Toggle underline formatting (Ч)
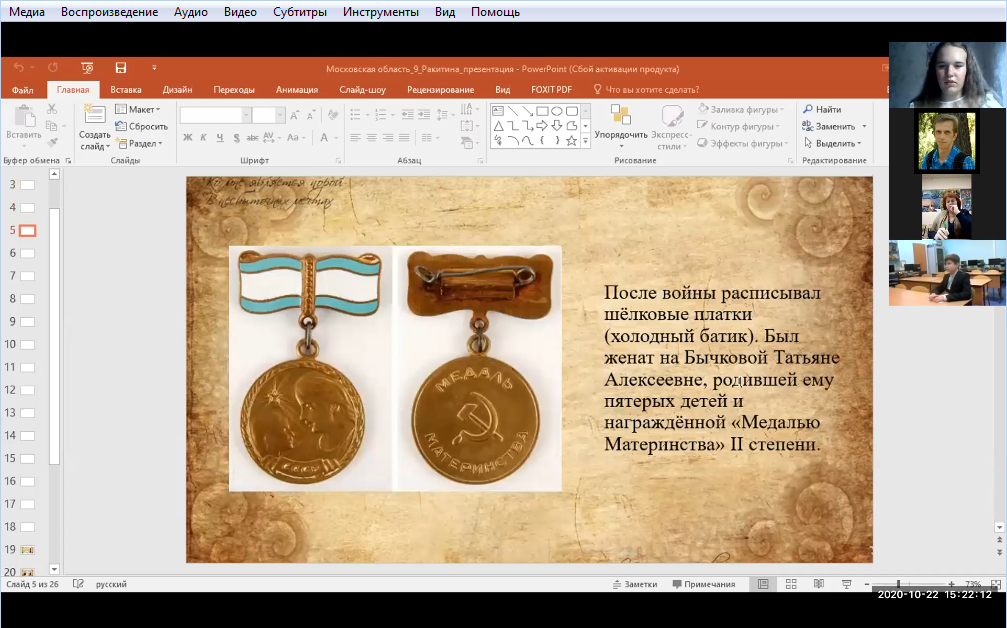Screen dimensions: 1007x628 (220, 137)
